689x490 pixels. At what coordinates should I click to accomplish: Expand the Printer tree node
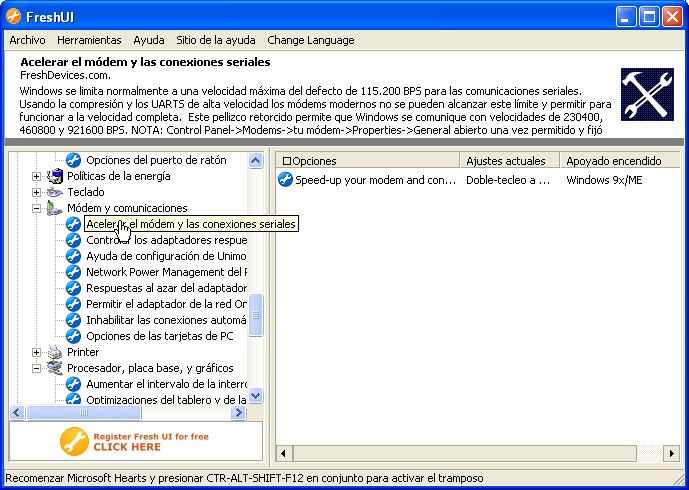(36, 352)
